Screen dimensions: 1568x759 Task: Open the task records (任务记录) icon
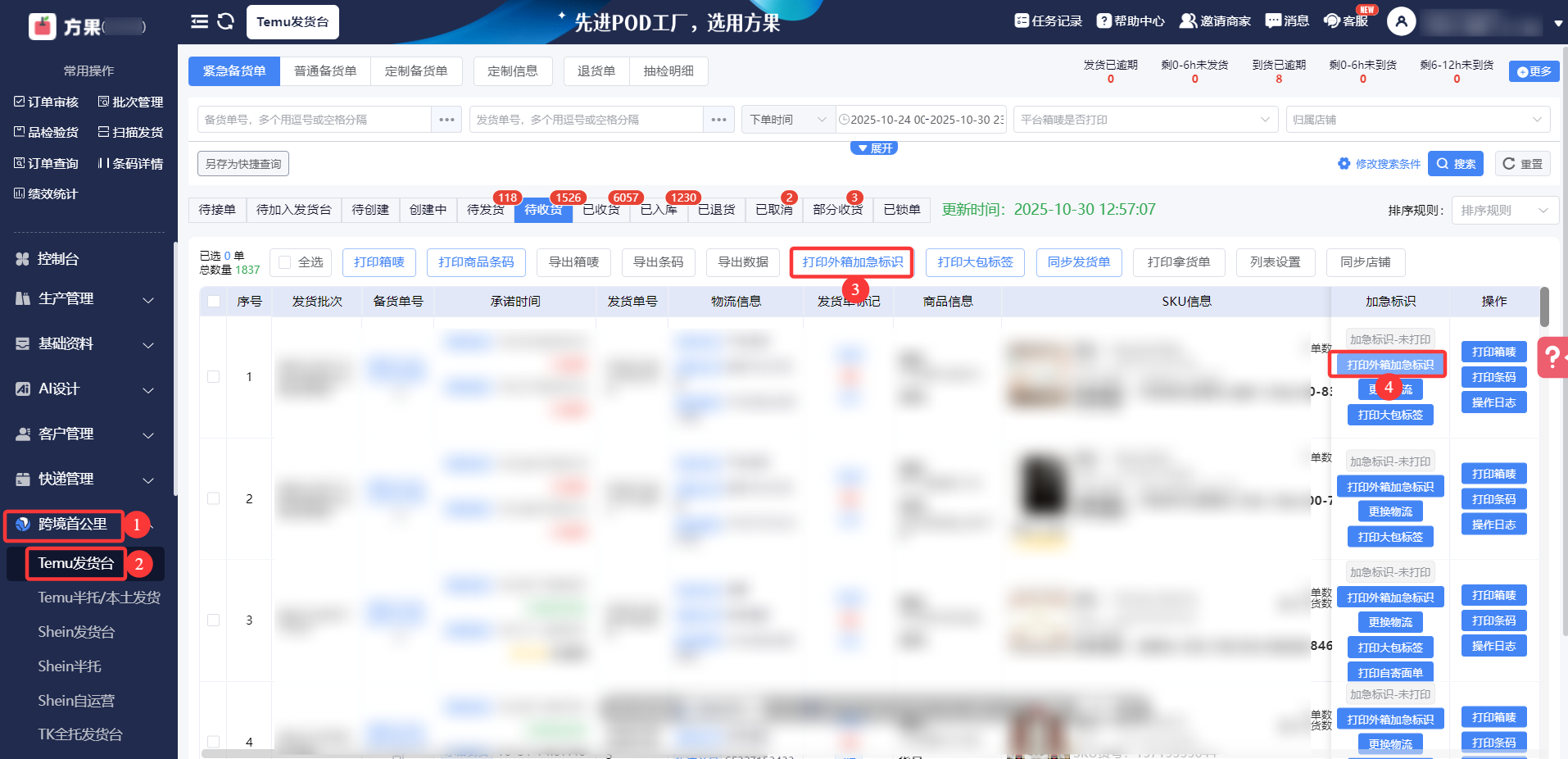tap(1022, 20)
